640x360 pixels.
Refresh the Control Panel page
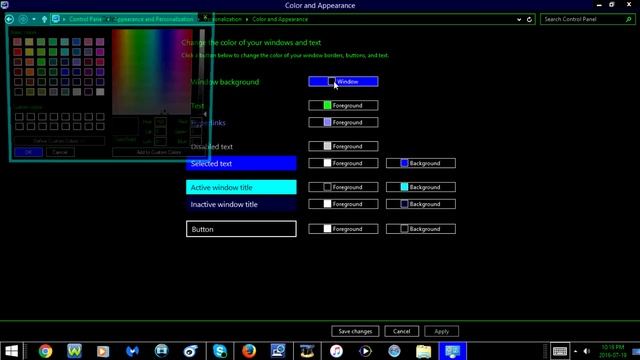coord(529,20)
